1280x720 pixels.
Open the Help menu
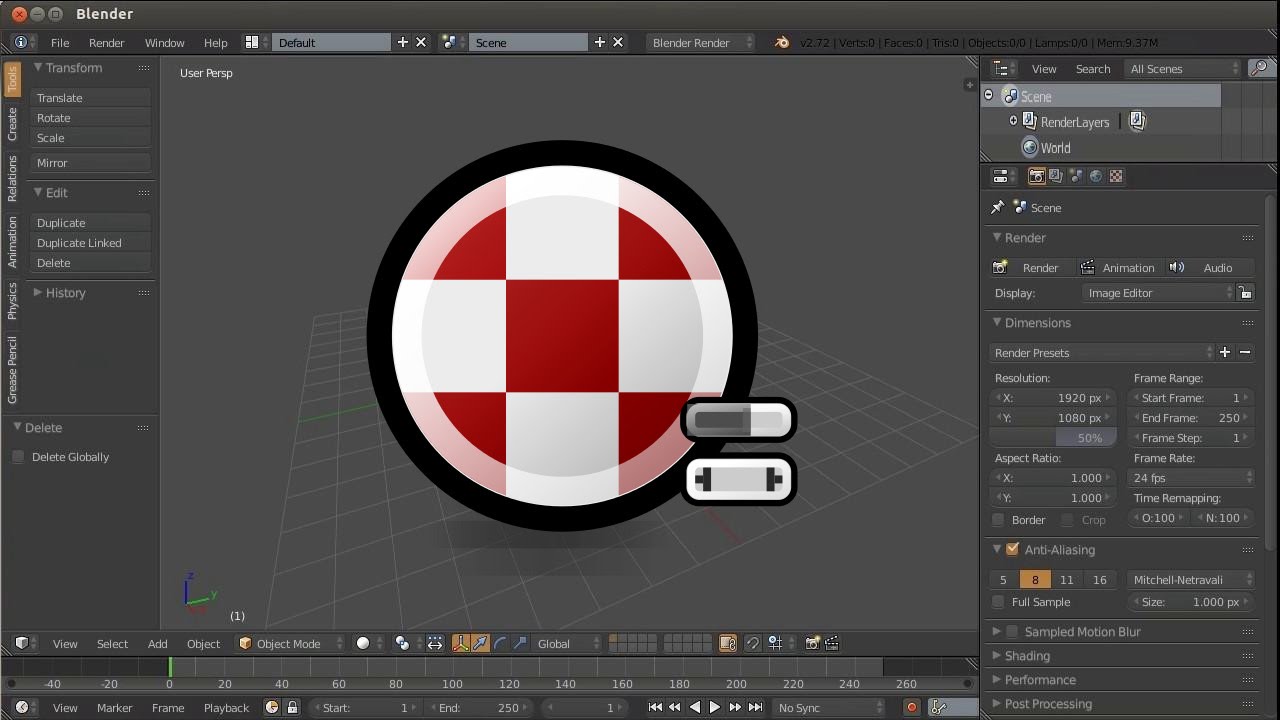[215, 42]
